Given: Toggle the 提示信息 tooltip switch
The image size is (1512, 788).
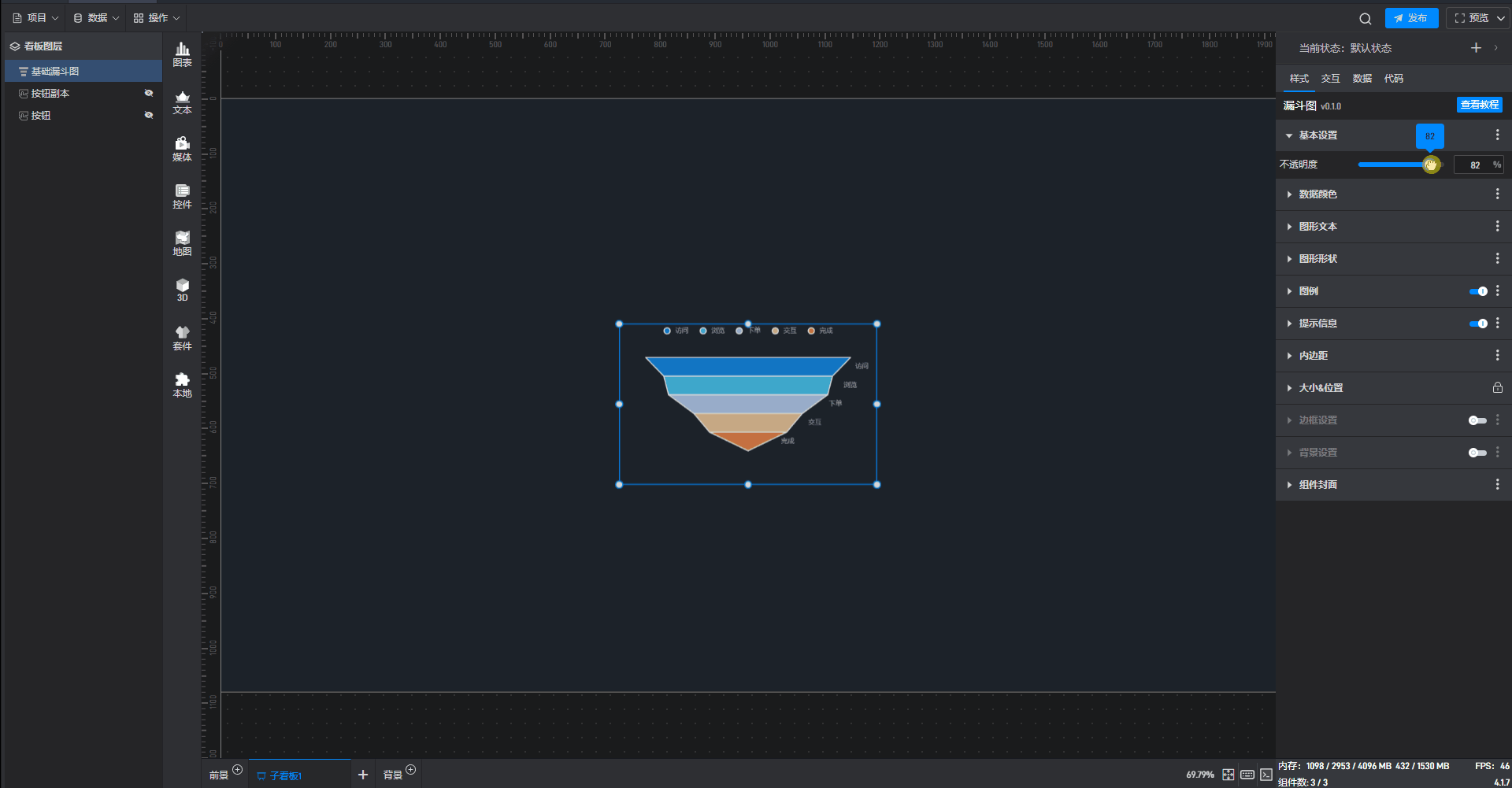Looking at the screenshot, I should [x=1477, y=324].
